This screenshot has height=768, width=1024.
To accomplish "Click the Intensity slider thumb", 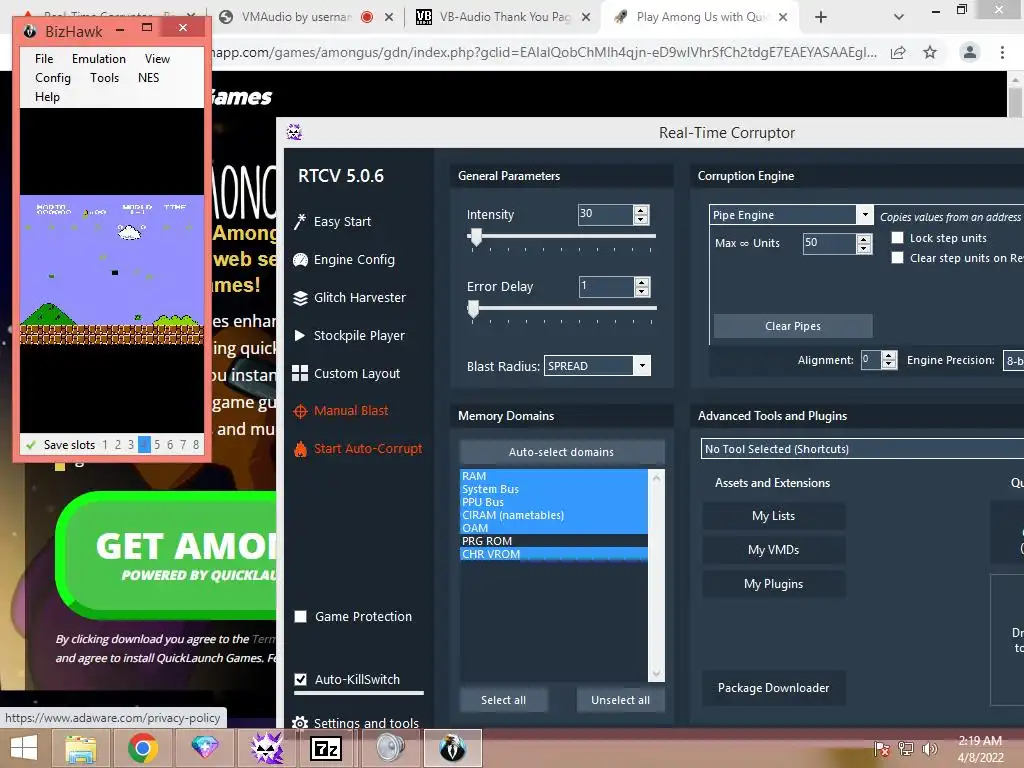I will (x=476, y=238).
